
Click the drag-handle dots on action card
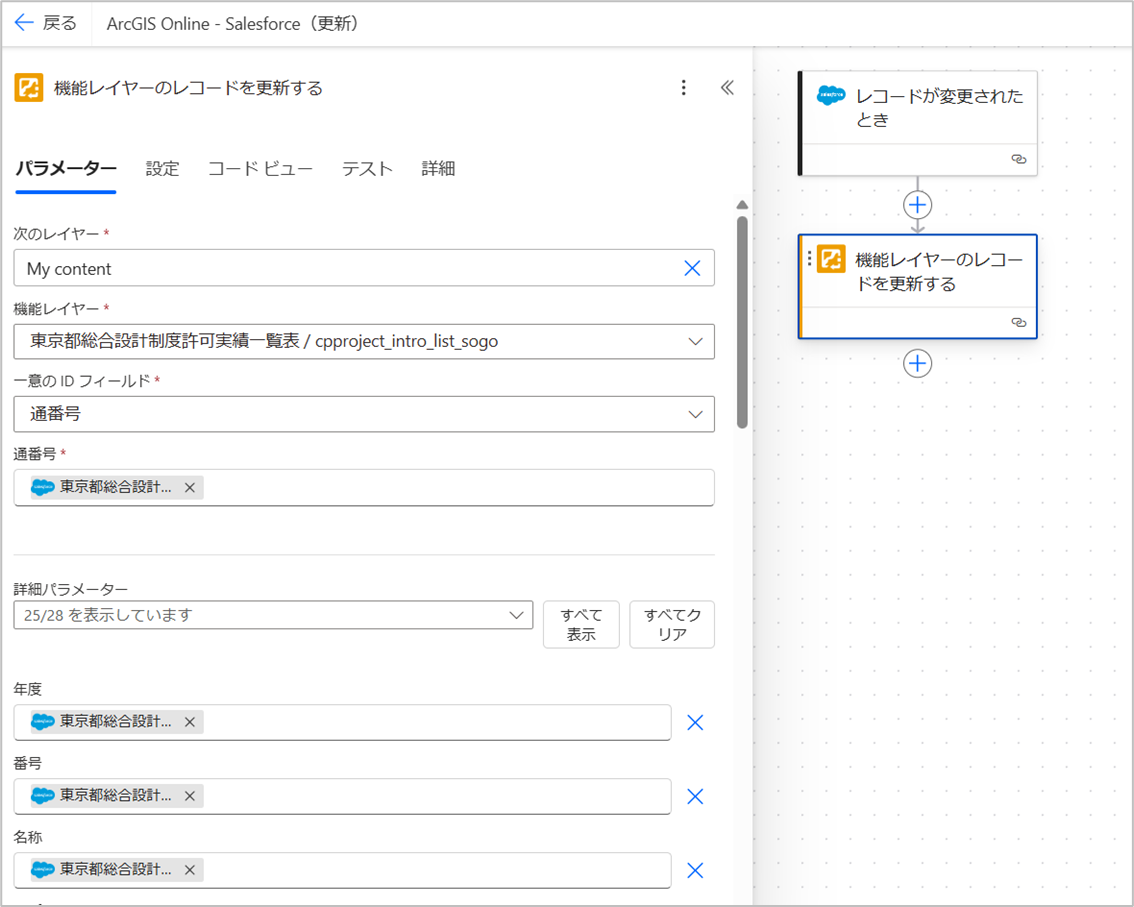(809, 258)
